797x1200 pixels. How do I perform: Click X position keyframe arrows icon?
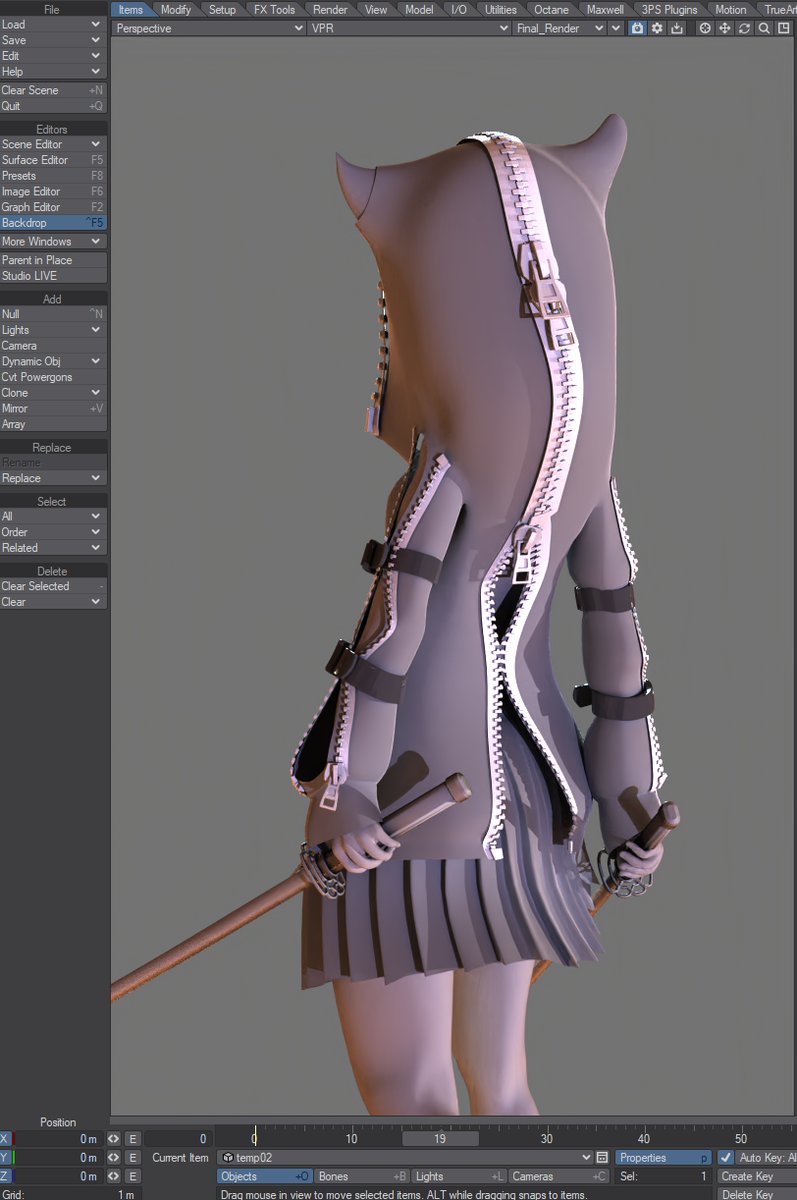[x=113, y=1139]
